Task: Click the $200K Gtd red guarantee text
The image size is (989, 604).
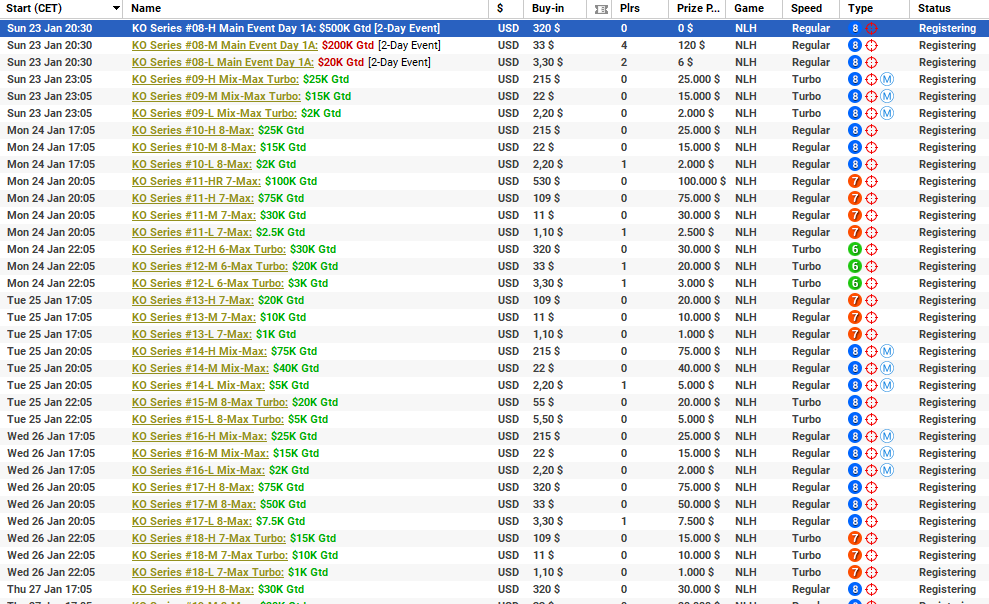Action: (348, 45)
